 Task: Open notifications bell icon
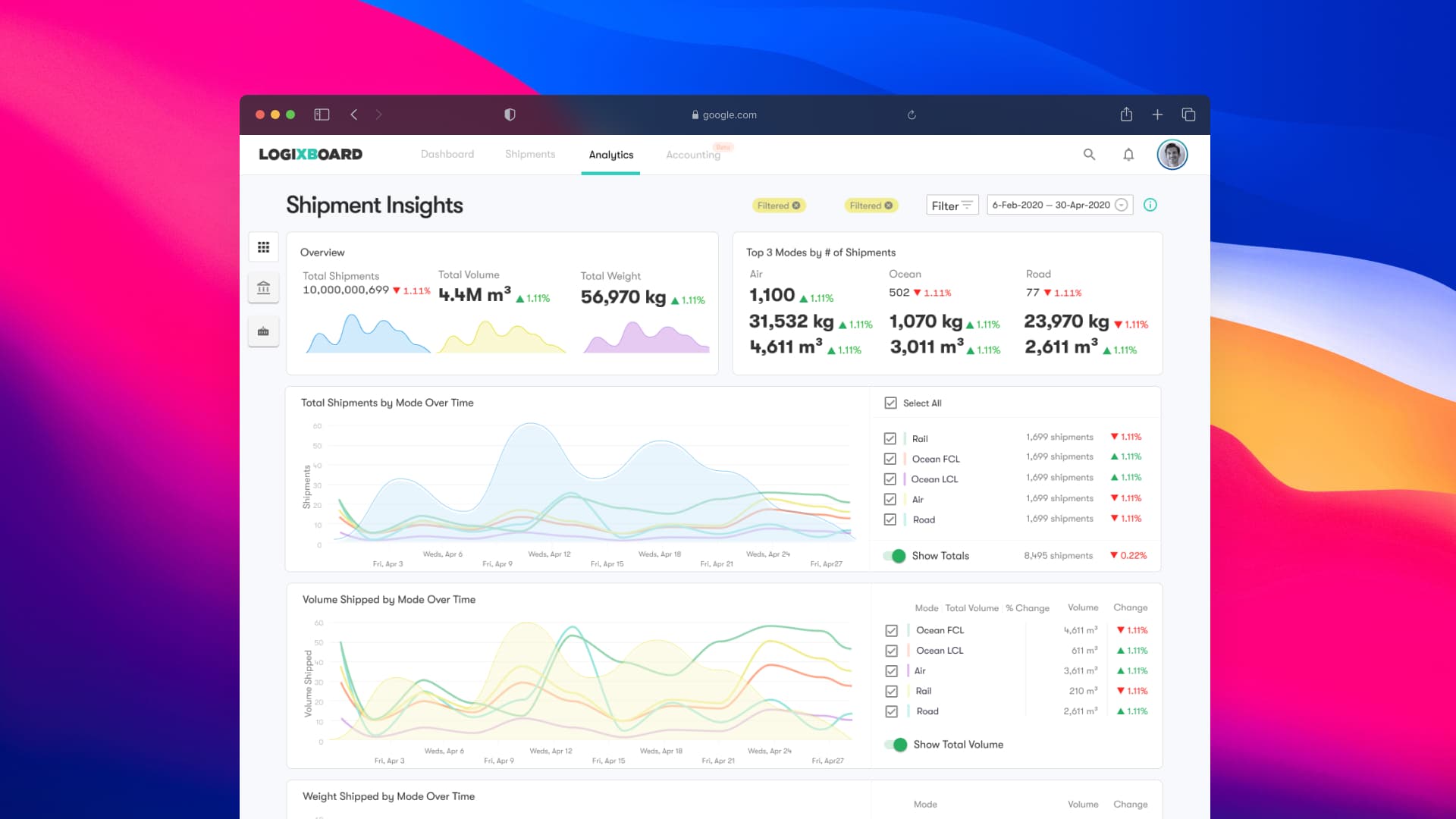[1128, 155]
